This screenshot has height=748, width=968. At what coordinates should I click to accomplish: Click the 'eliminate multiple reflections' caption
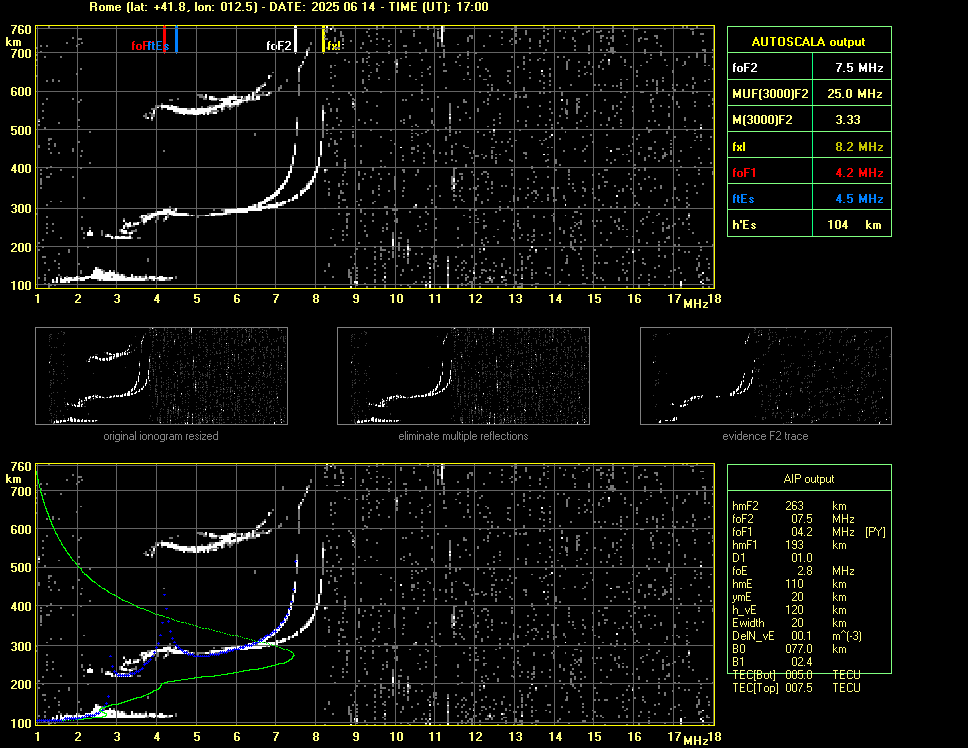tap(463, 436)
